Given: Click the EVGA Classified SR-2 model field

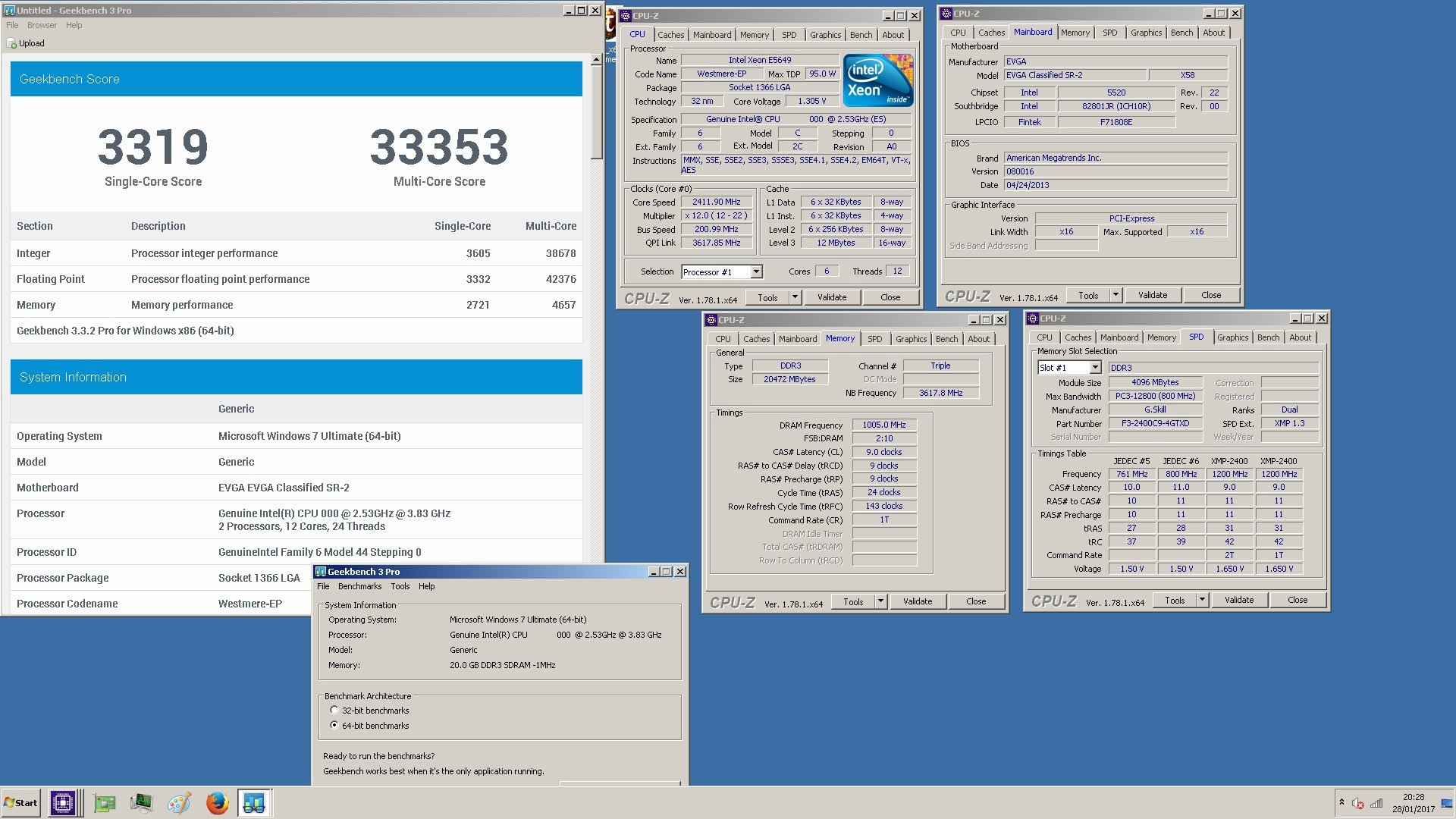Looking at the screenshot, I should click(1075, 75).
